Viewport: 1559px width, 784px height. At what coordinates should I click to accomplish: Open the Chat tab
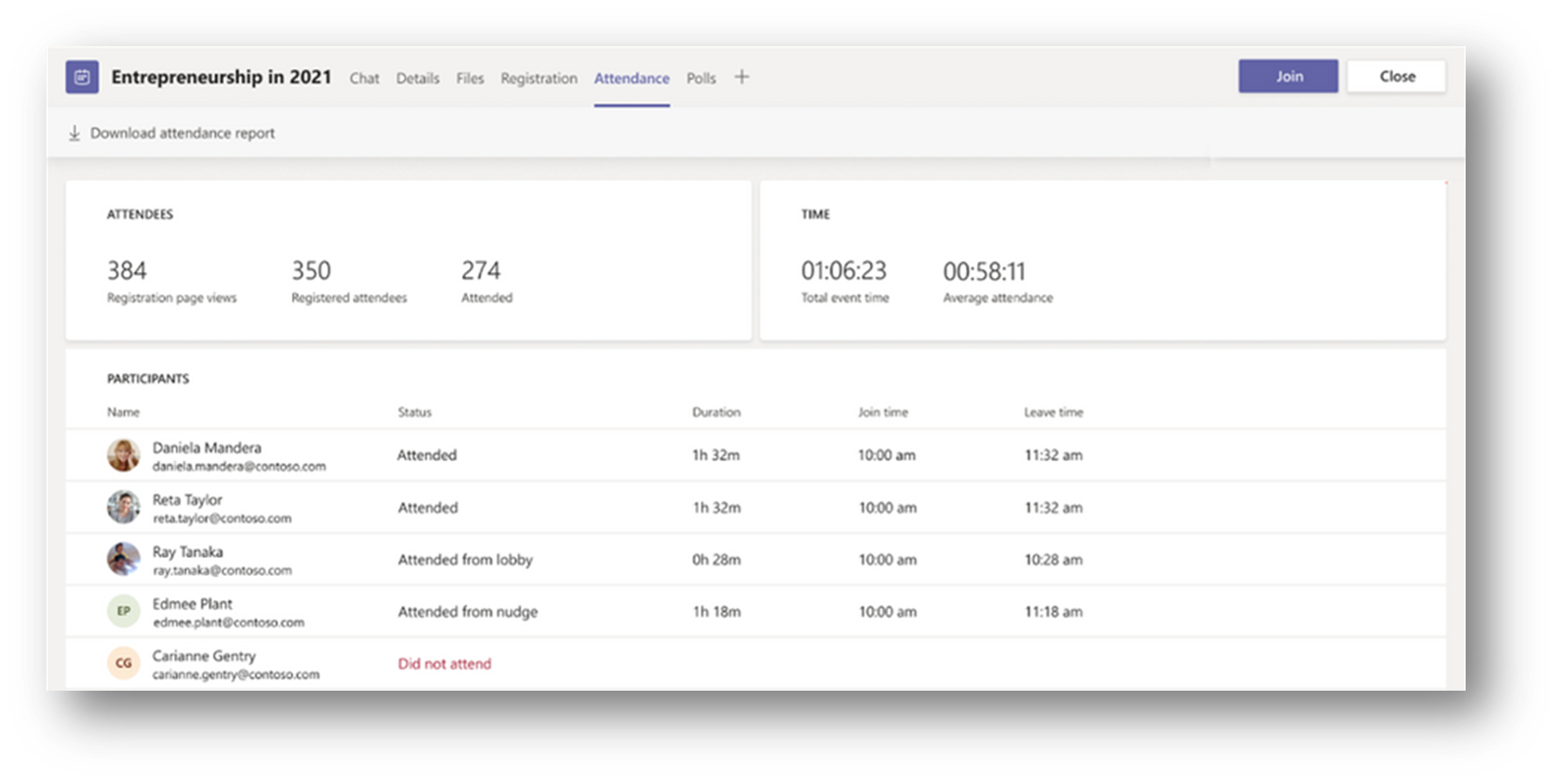[x=364, y=79]
